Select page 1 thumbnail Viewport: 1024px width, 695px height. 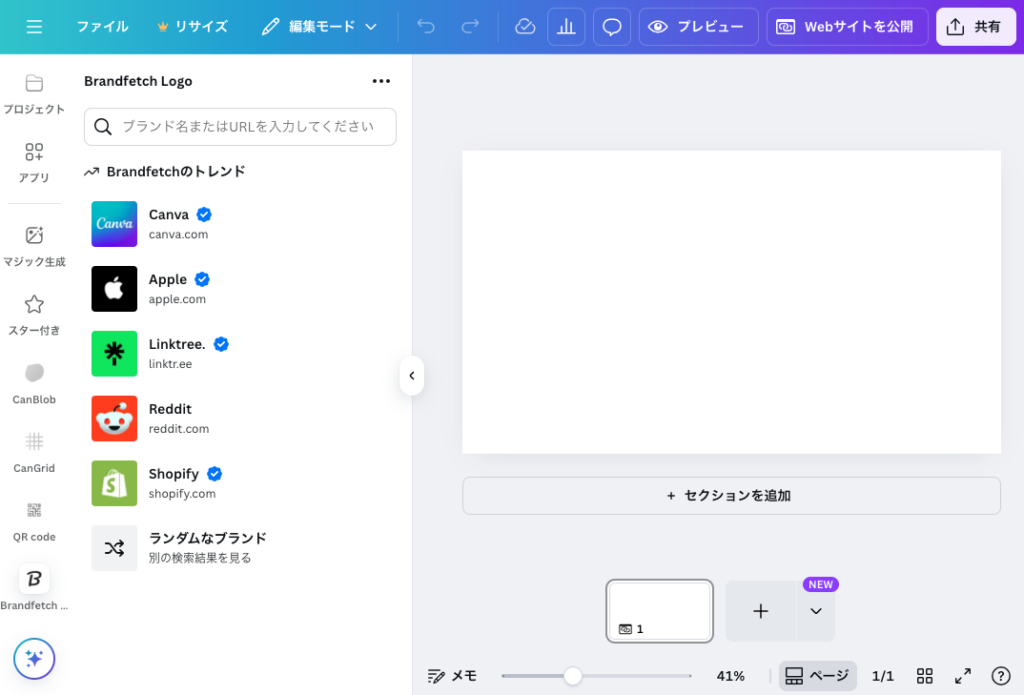pyautogui.click(x=660, y=611)
